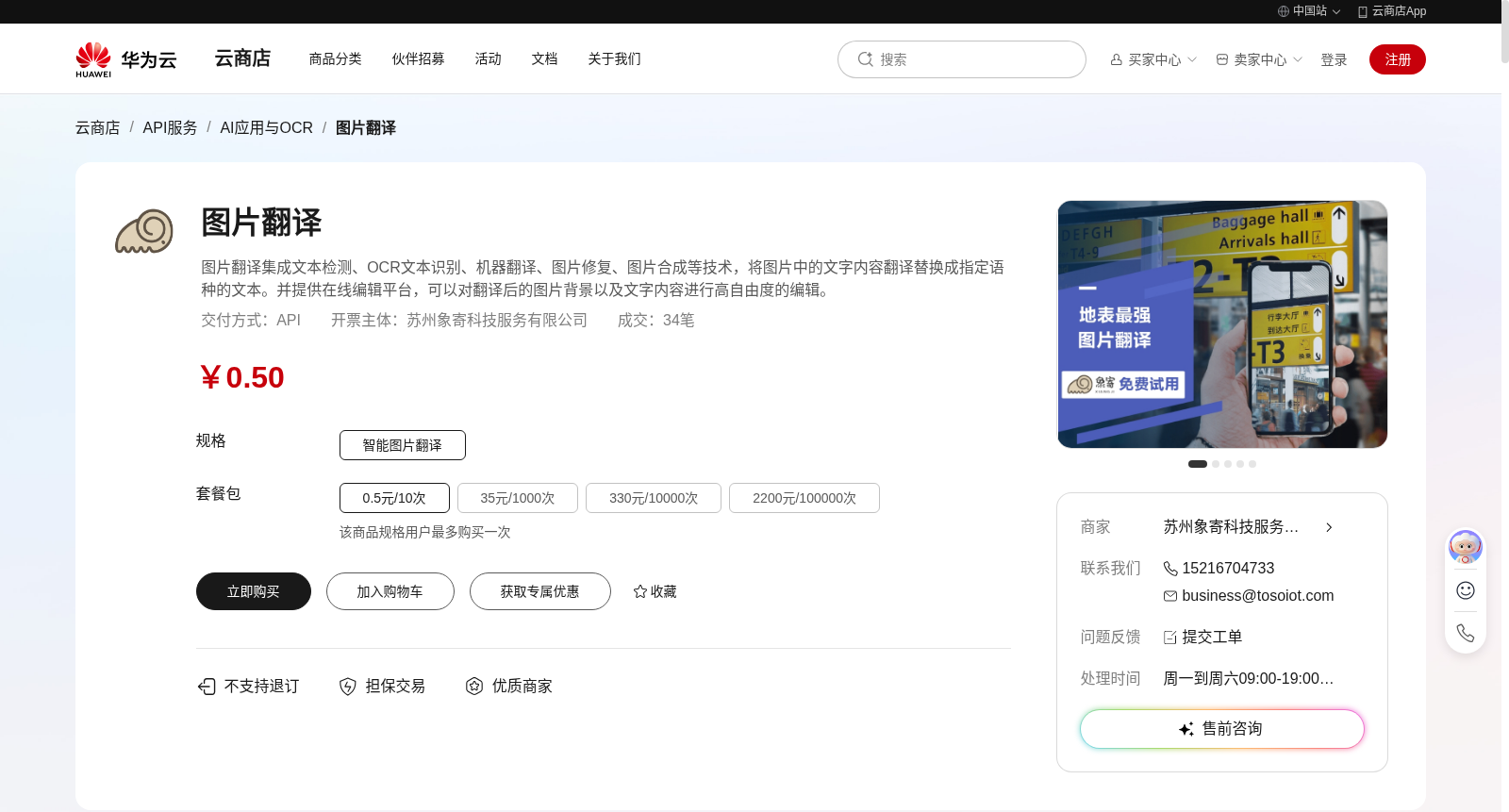Click the business@tosoiot.com email address
This screenshot has width=1509, height=812.
pyautogui.click(x=1258, y=596)
